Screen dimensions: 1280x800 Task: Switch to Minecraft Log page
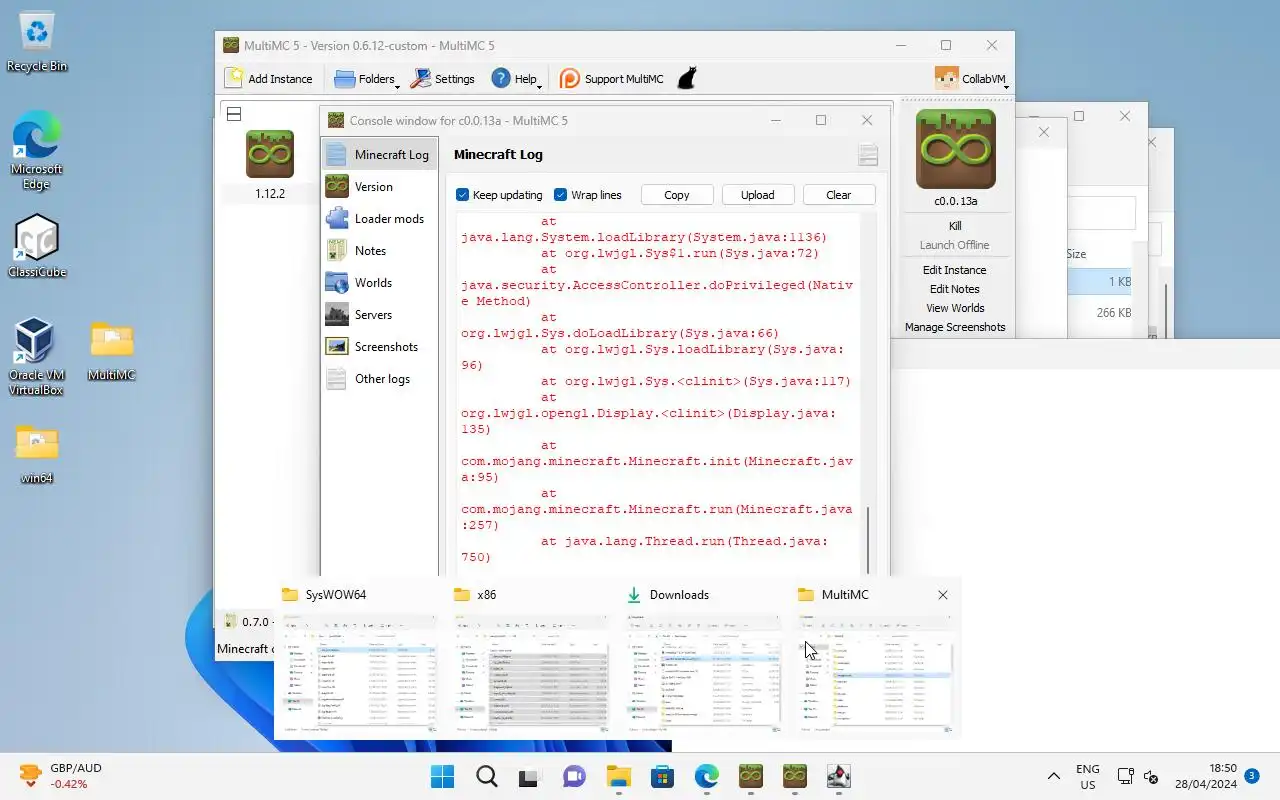pos(379,154)
